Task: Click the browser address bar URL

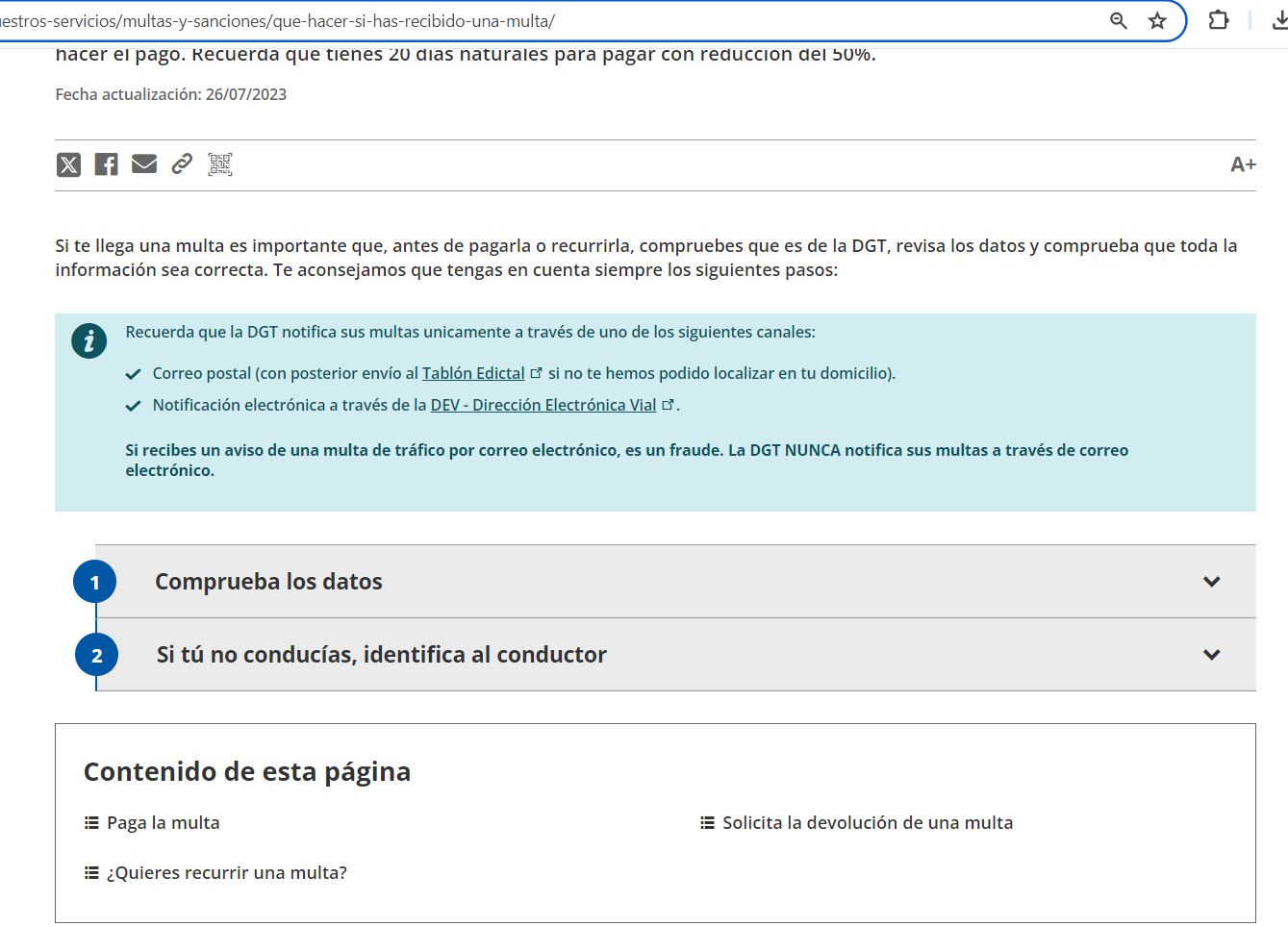Action: point(385,21)
